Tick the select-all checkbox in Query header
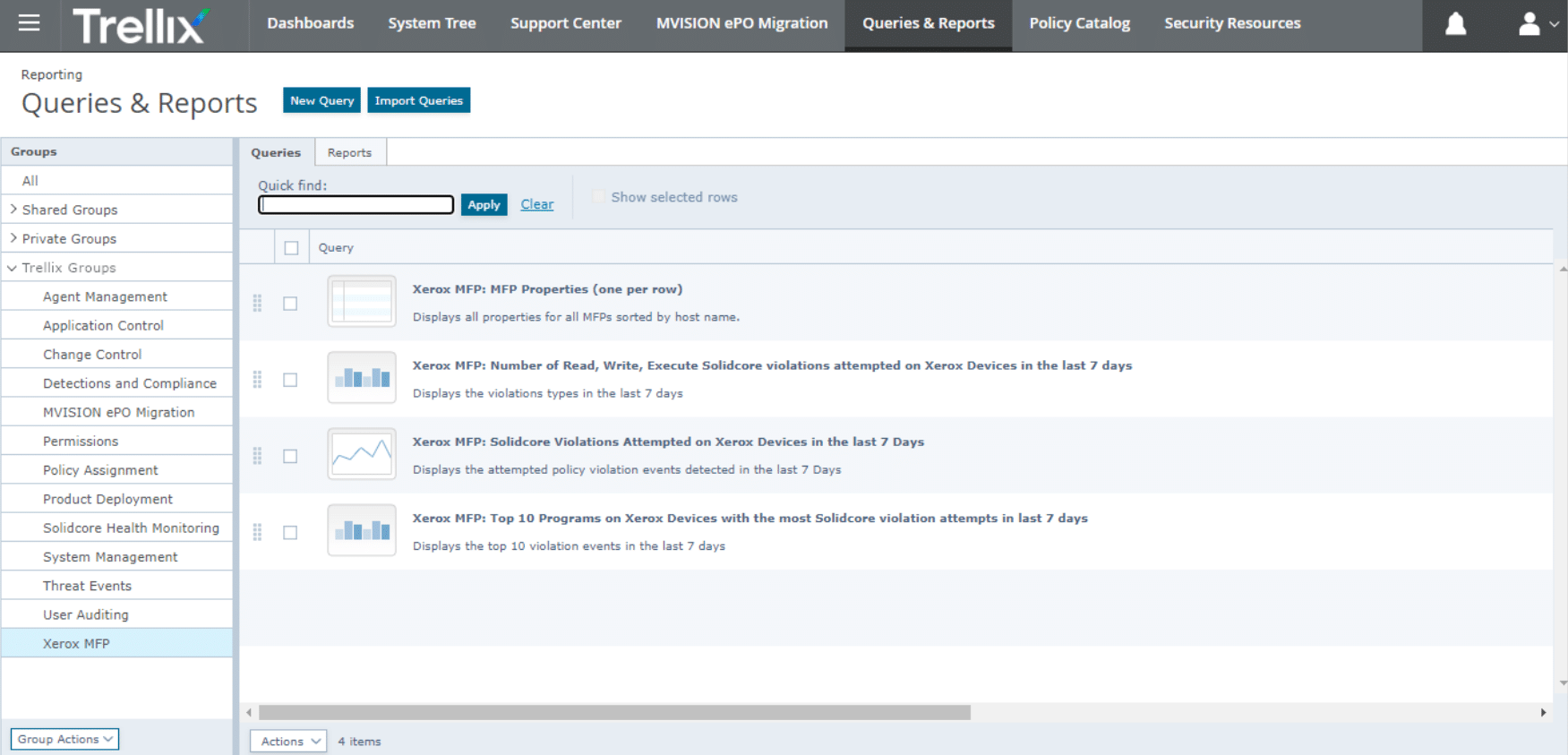 (291, 248)
